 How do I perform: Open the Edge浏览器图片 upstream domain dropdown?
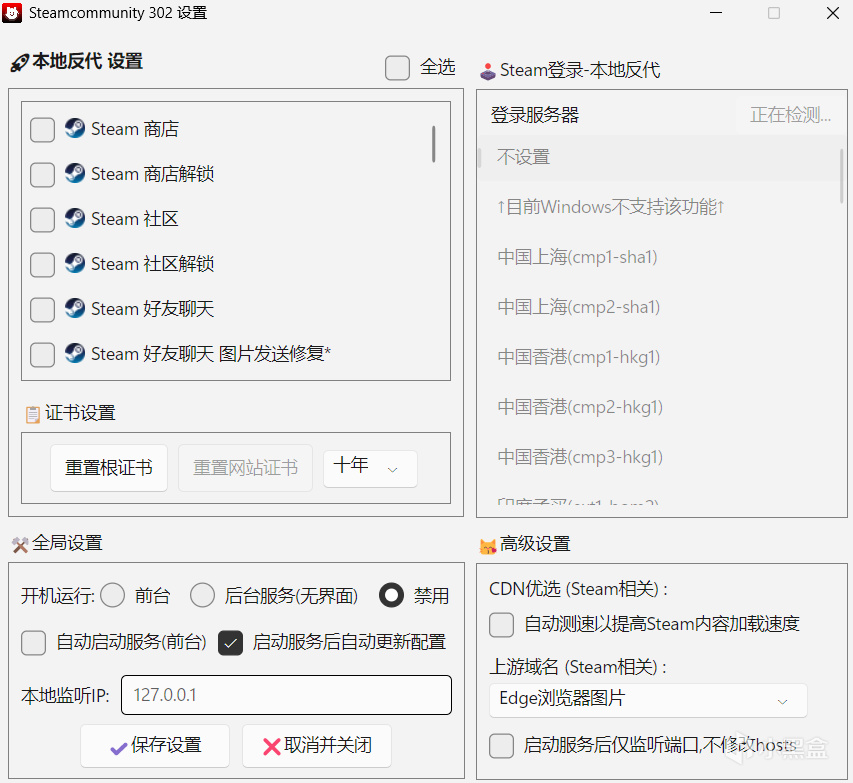[648, 700]
